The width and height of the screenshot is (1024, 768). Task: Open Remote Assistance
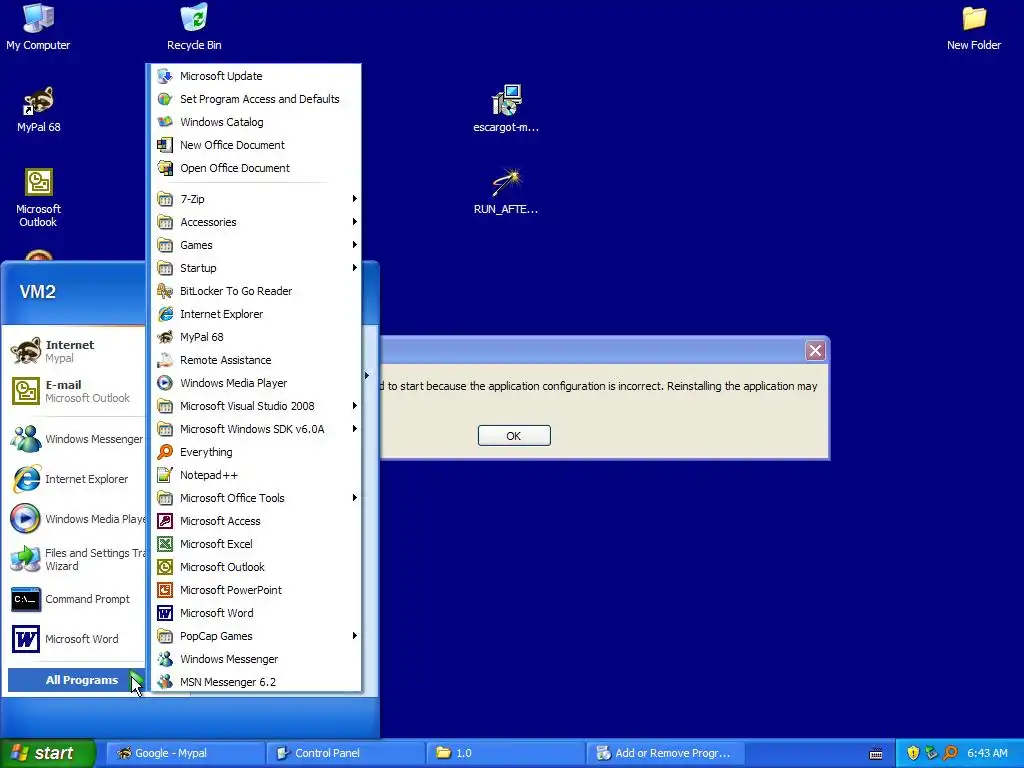pos(255,360)
